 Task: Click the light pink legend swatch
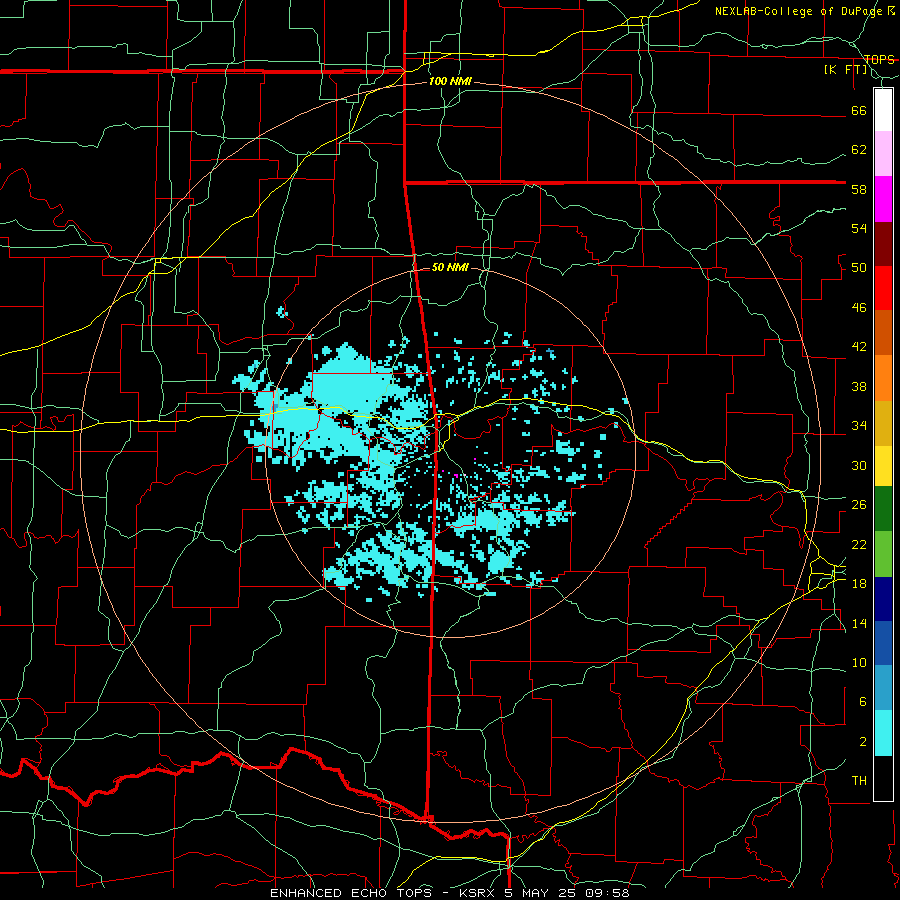click(x=883, y=154)
